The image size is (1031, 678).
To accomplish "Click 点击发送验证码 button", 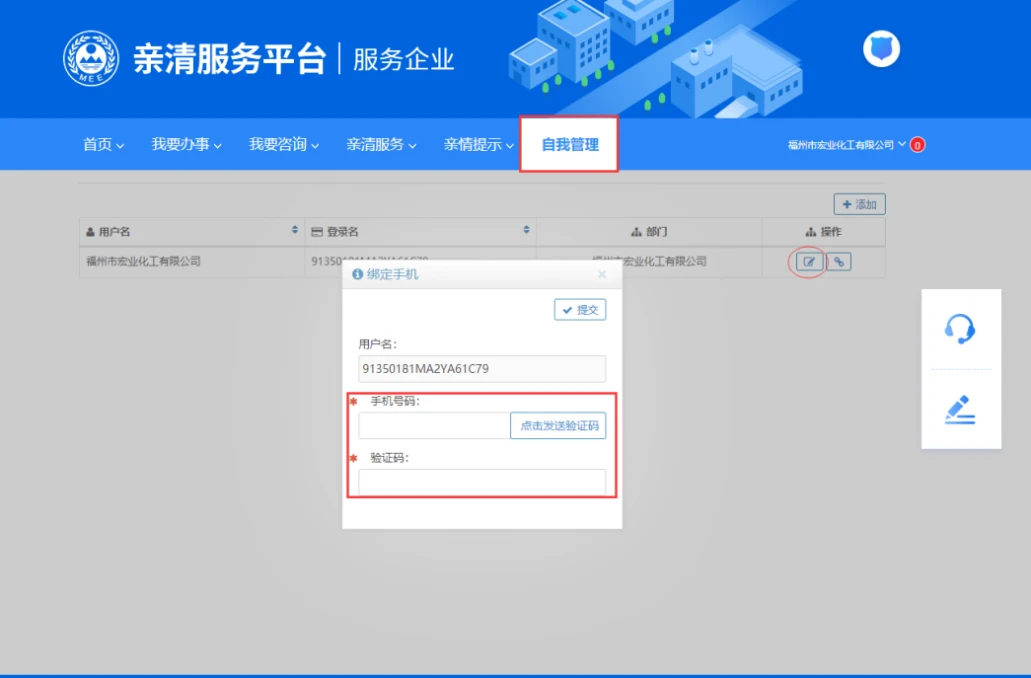I will (558, 425).
